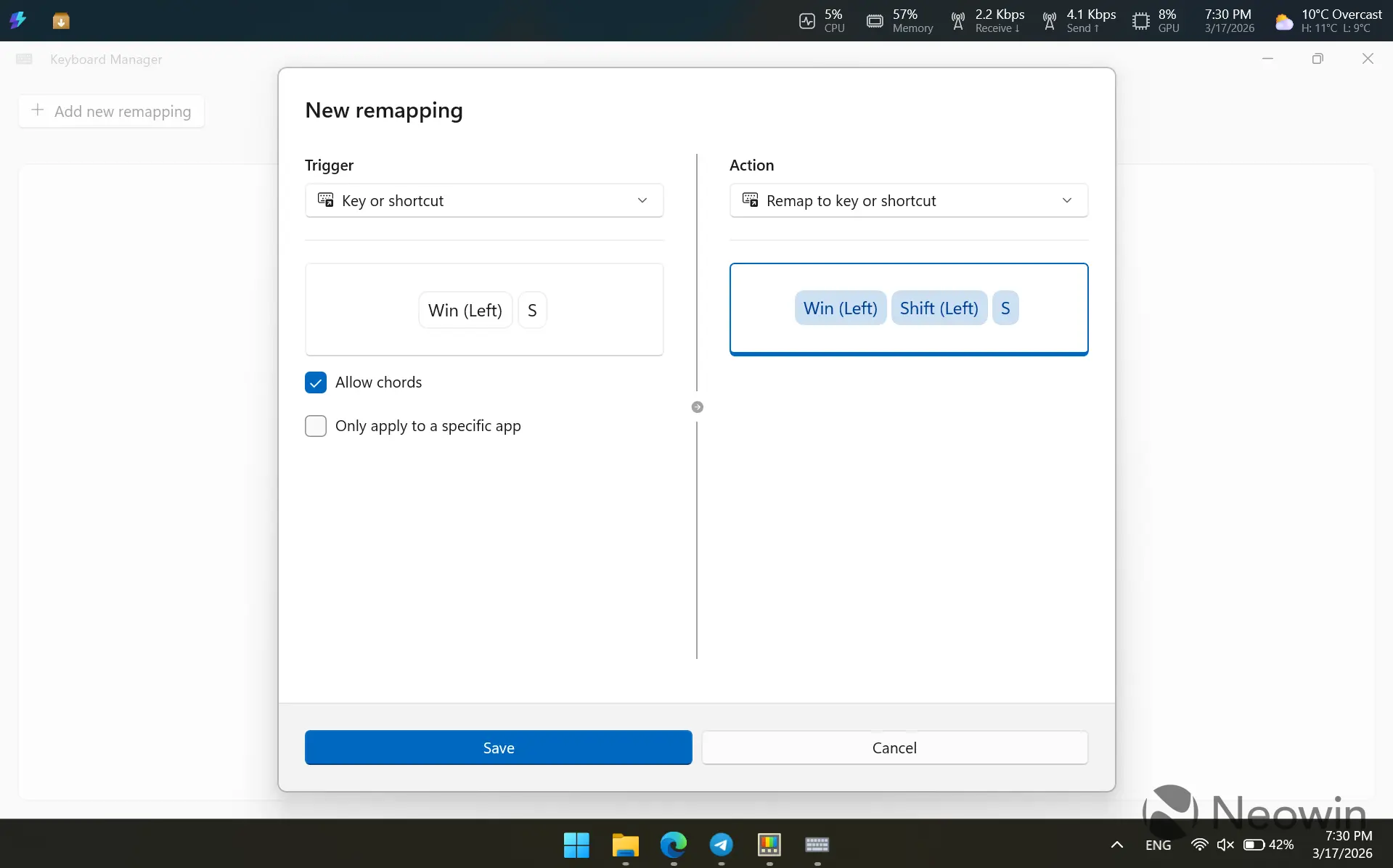Enable Only apply to a specific app
Screen dimensions: 1393x868
(316, 426)
